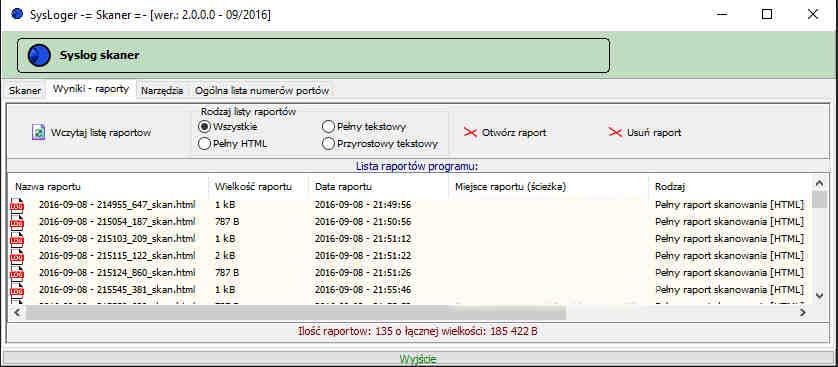The height and width of the screenshot is (367, 838).
Task: Click the SysLoger blue globe title icon
Action: [x=17, y=14]
